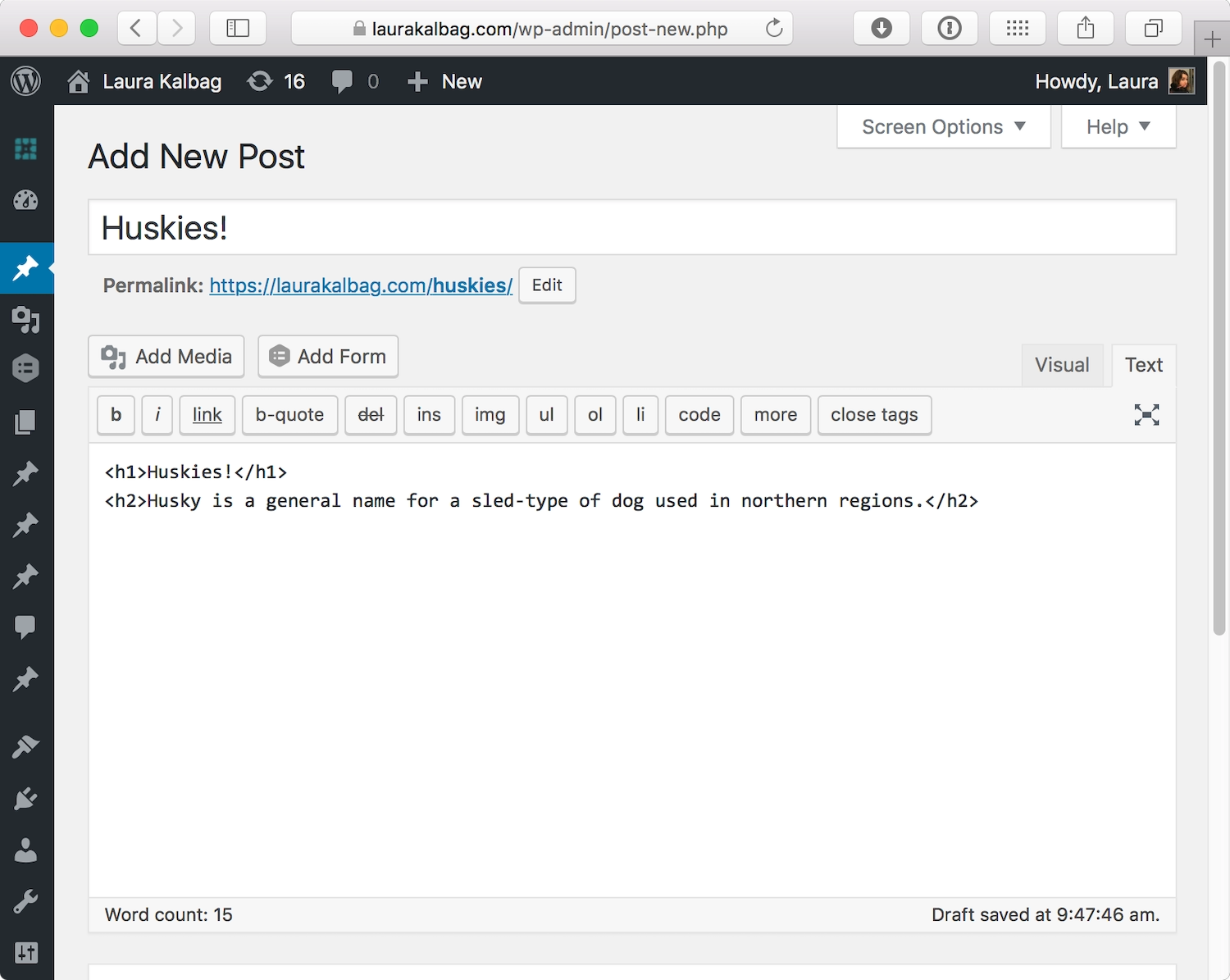Screen dimensions: 1230x980
Task: Click inside the post title field
Action: [x=574, y=227]
